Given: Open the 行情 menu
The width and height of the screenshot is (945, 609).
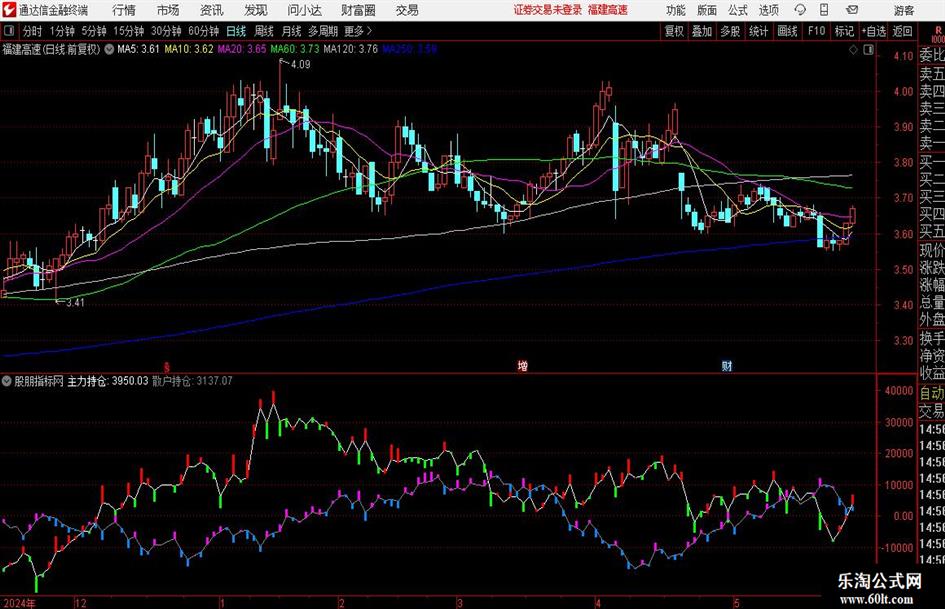Looking at the screenshot, I should coord(124,10).
